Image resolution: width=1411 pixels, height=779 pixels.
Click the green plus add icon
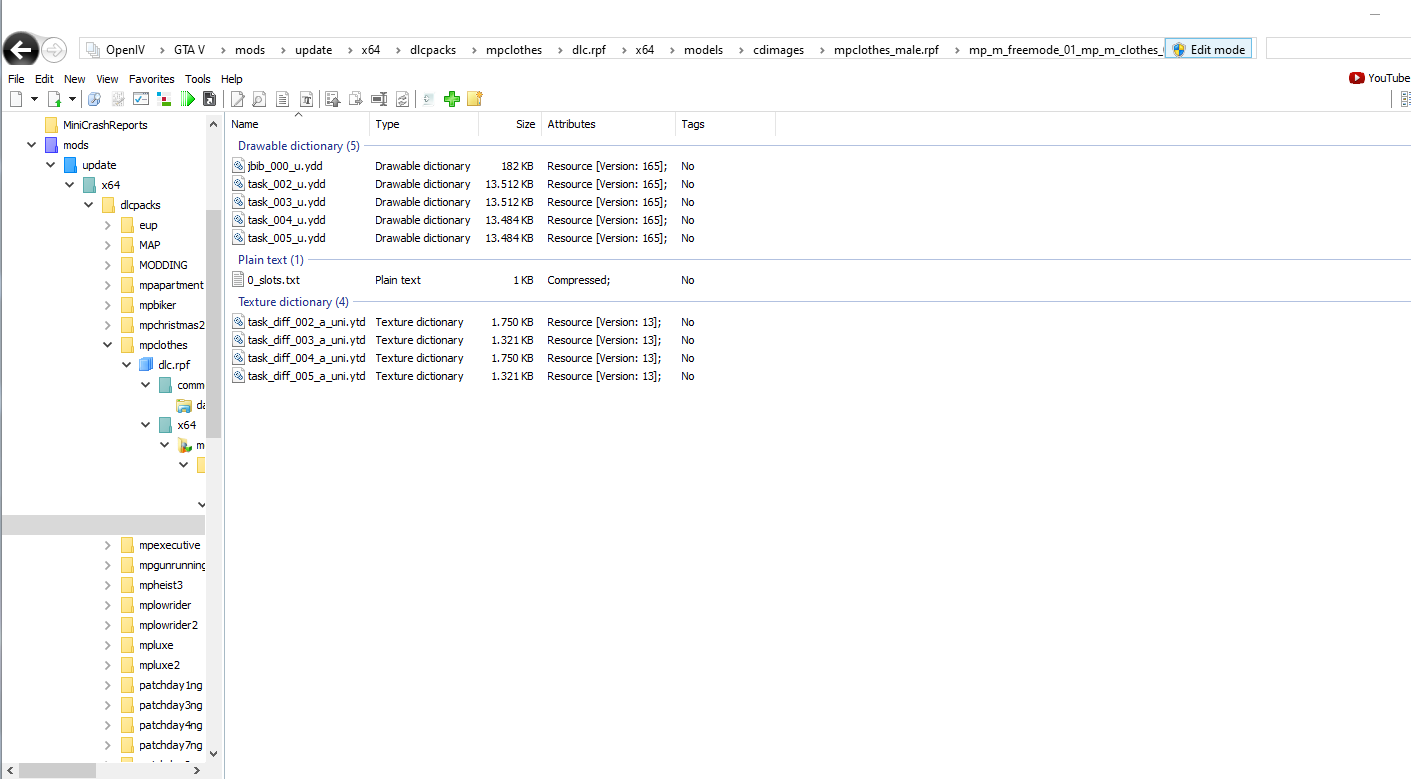pyautogui.click(x=452, y=98)
